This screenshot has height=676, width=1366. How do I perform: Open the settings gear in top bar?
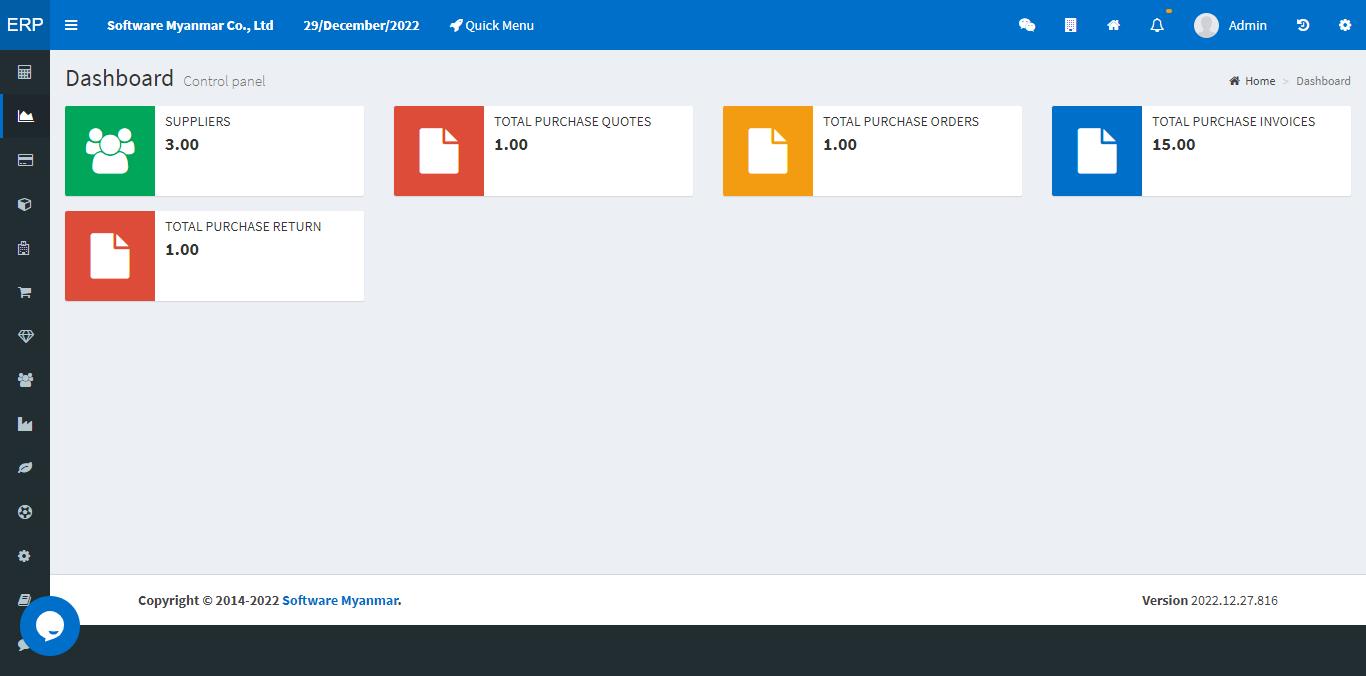coord(1344,25)
